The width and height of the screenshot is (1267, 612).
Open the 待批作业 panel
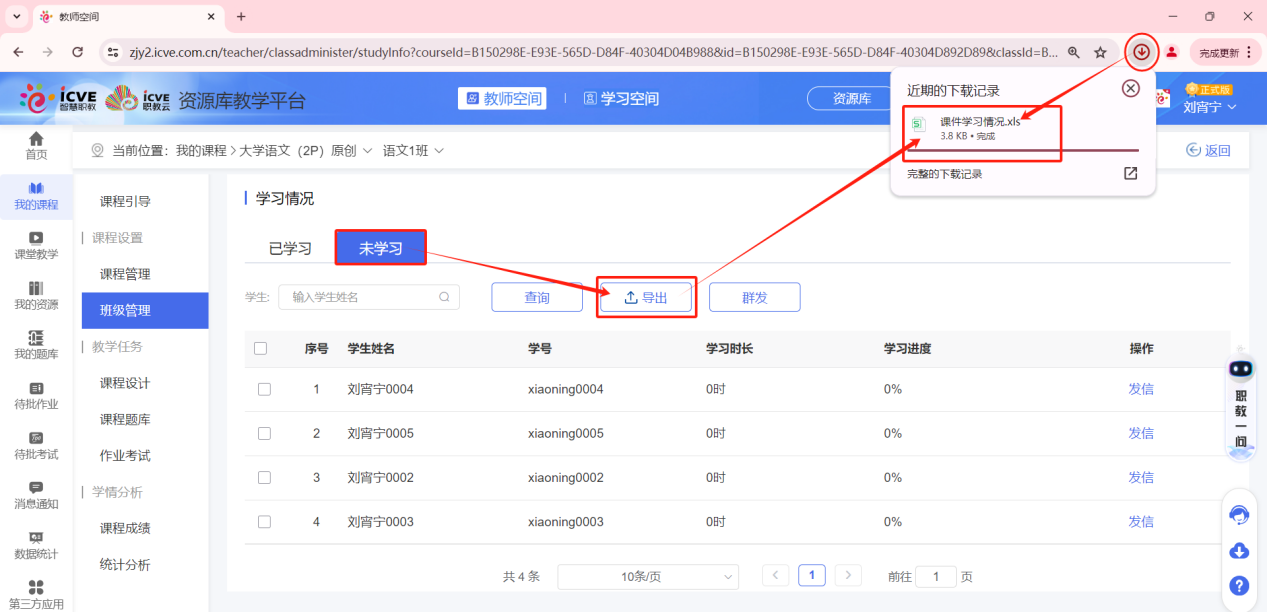(36, 398)
